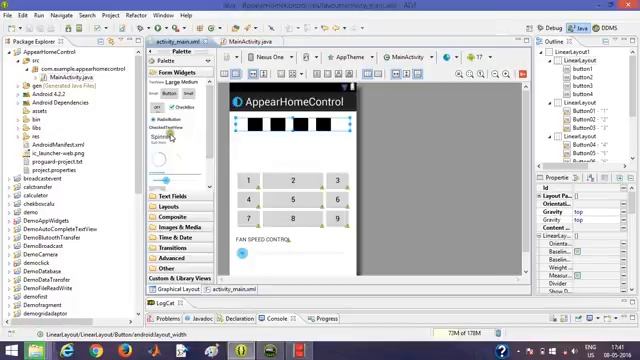The width and height of the screenshot is (640, 360).
Task: Select the Graphical Layout tab
Action: click(174, 289)
